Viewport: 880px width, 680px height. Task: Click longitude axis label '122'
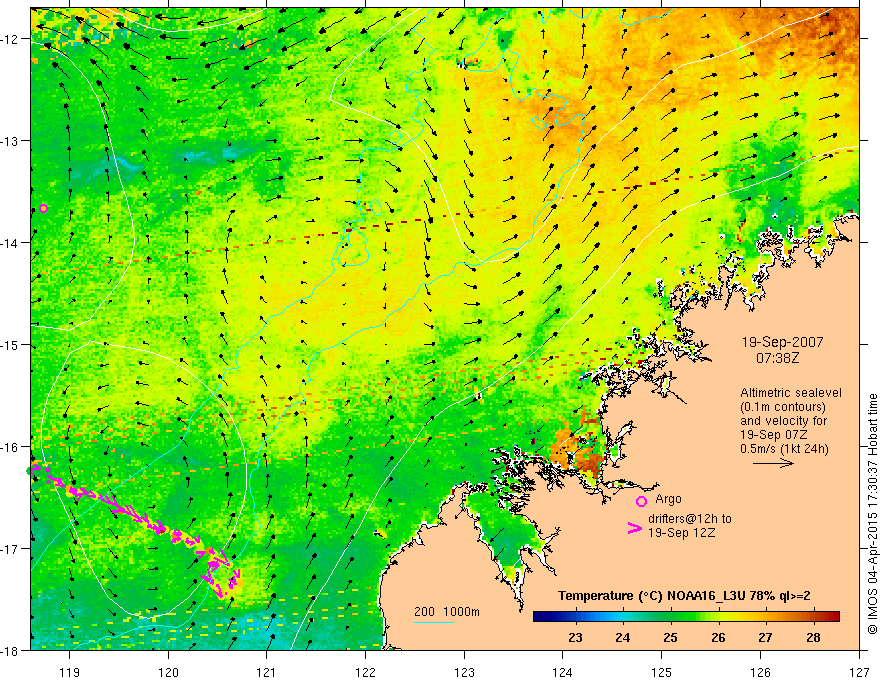pos(365,672)
